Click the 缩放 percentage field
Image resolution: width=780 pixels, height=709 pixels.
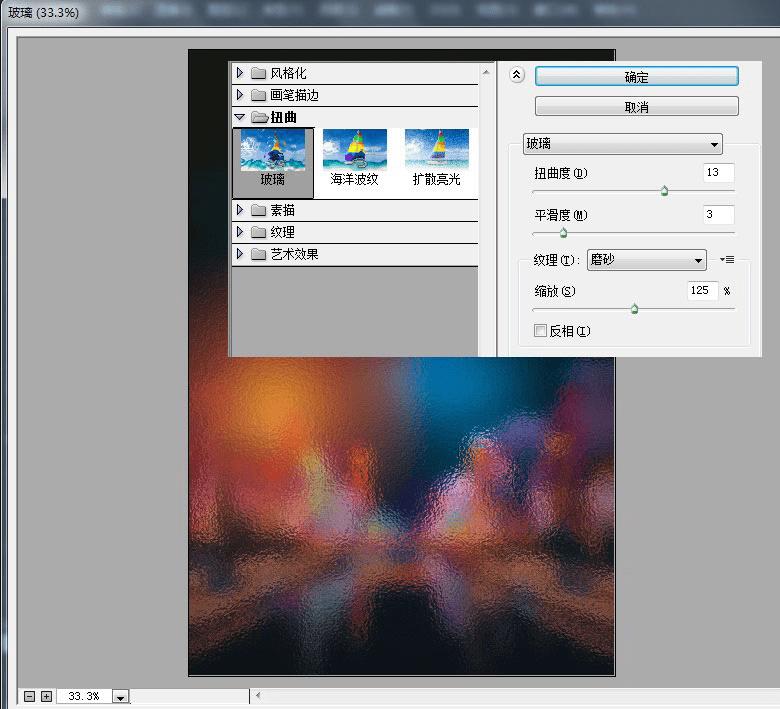click(x=702, y=291)
